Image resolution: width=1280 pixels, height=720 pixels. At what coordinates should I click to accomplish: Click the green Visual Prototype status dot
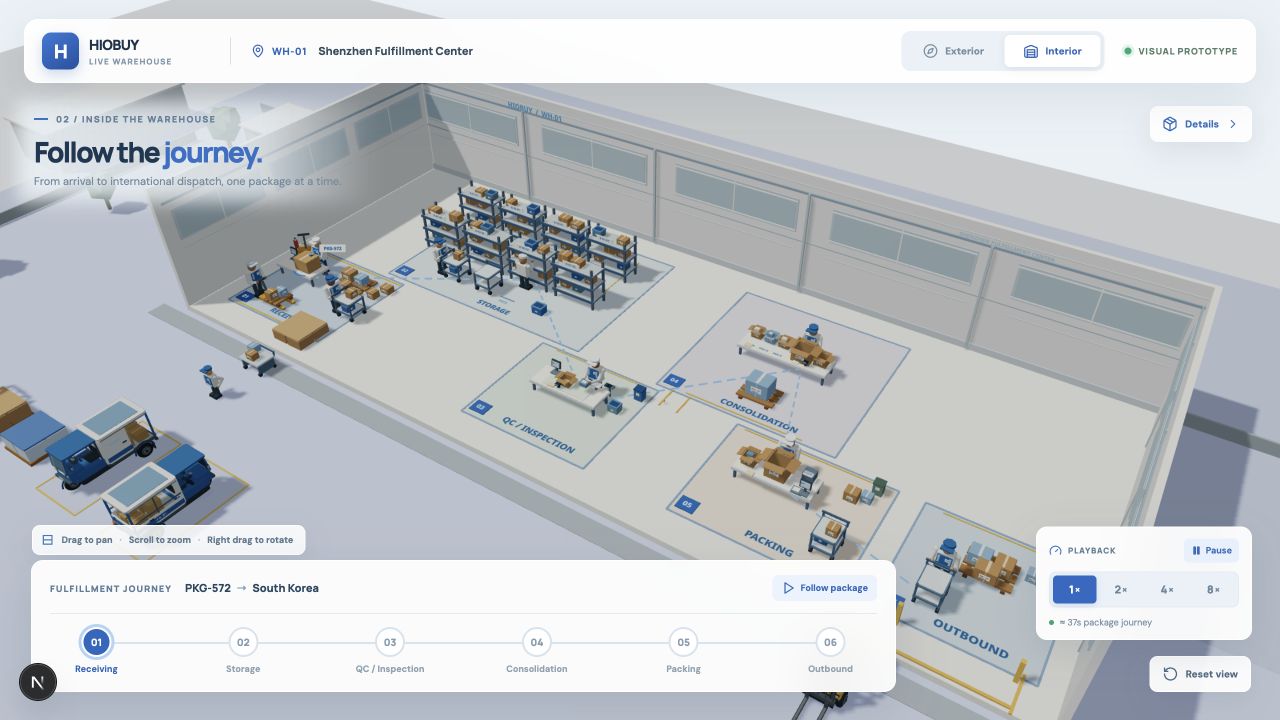point(1127,51)
